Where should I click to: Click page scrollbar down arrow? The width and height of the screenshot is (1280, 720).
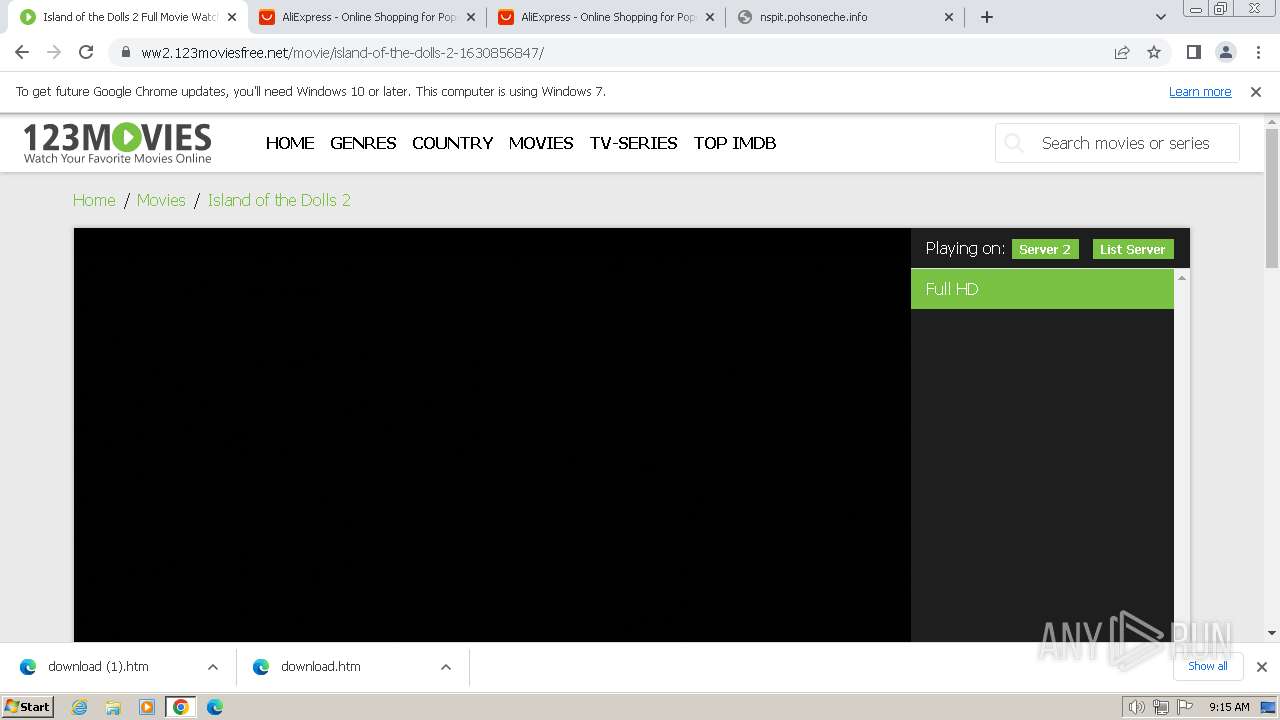[x=1272, y=632]
